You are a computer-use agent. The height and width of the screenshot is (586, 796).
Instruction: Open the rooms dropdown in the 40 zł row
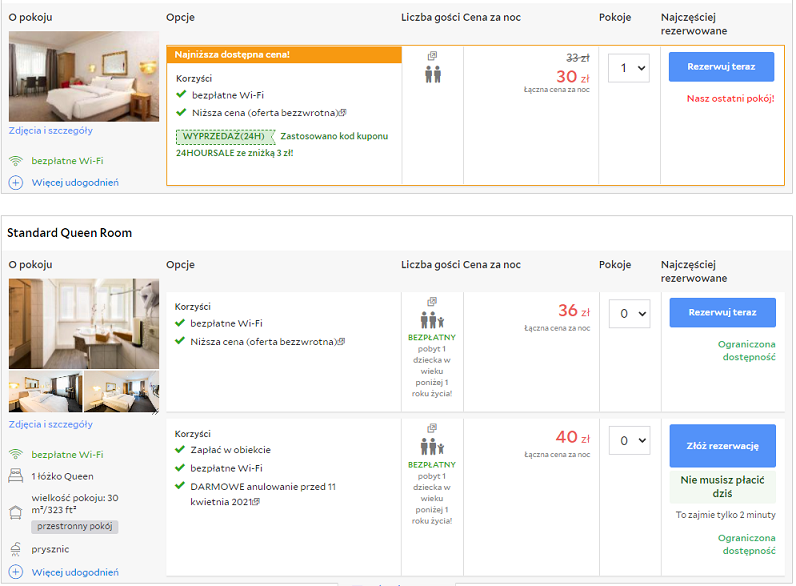629,441
